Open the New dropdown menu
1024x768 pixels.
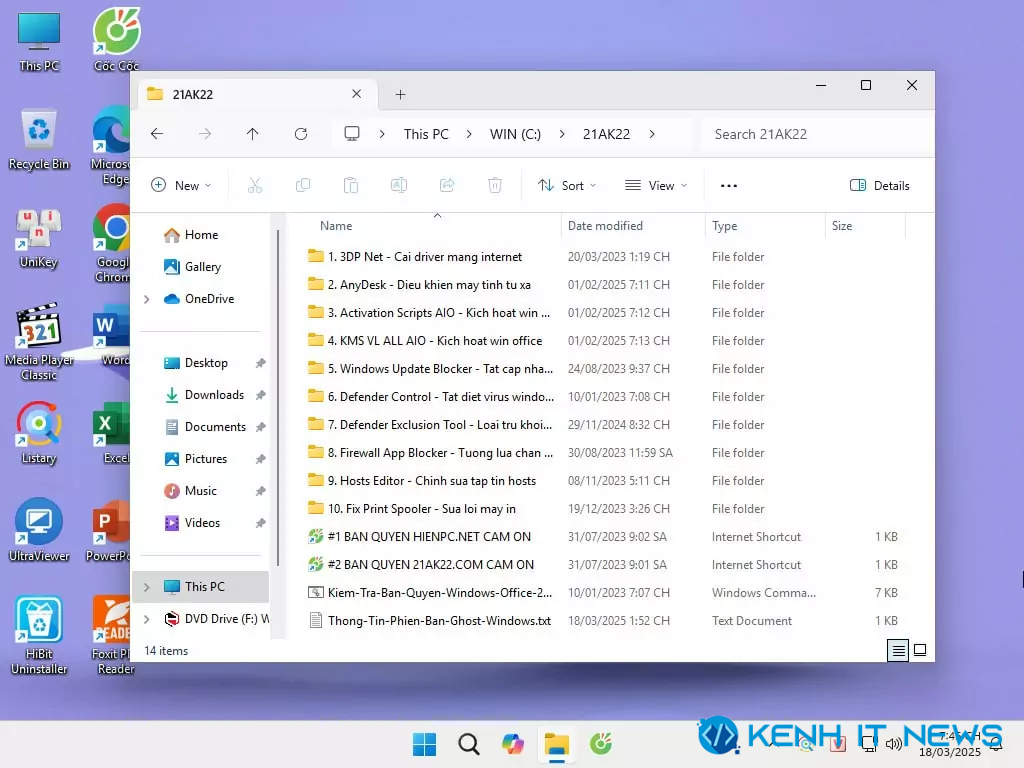tap(181, 185)
